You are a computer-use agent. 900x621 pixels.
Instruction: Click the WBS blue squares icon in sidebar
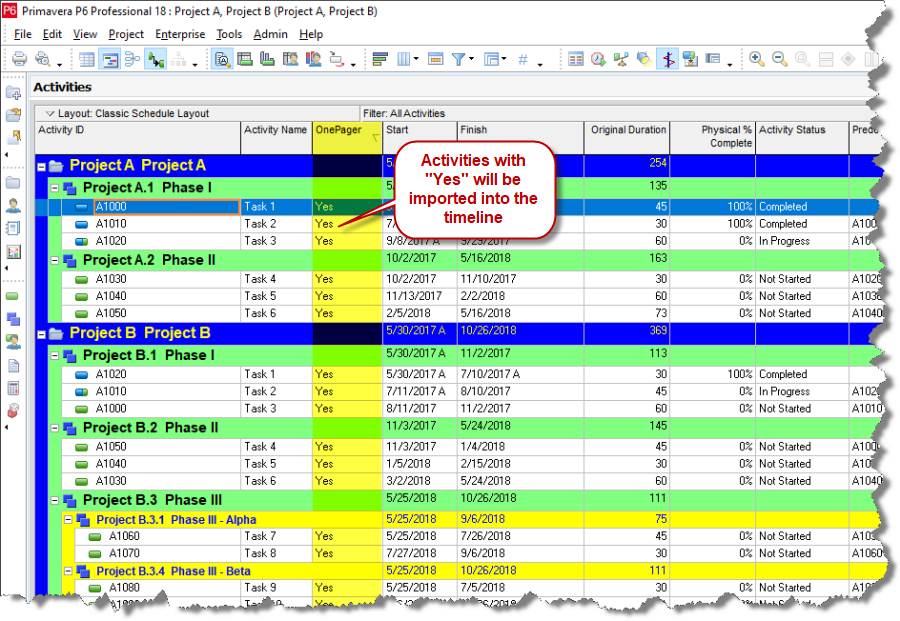click(13, 319)
